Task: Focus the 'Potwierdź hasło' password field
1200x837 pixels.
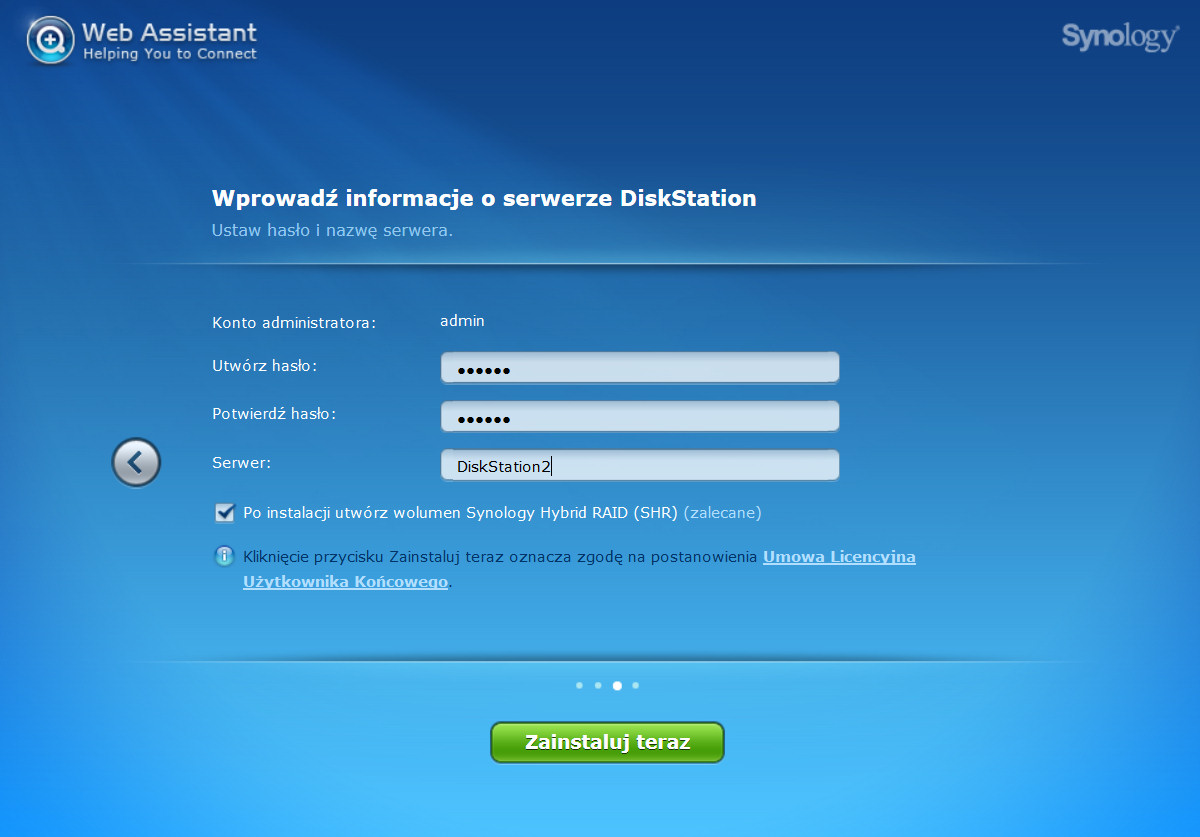Action: [639, 416]
